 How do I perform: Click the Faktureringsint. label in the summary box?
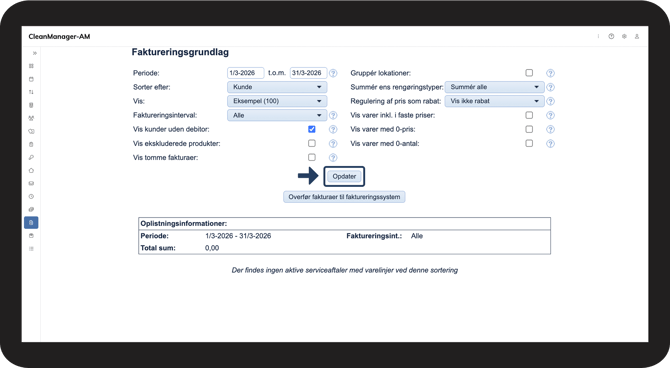(x=374, y=236)
